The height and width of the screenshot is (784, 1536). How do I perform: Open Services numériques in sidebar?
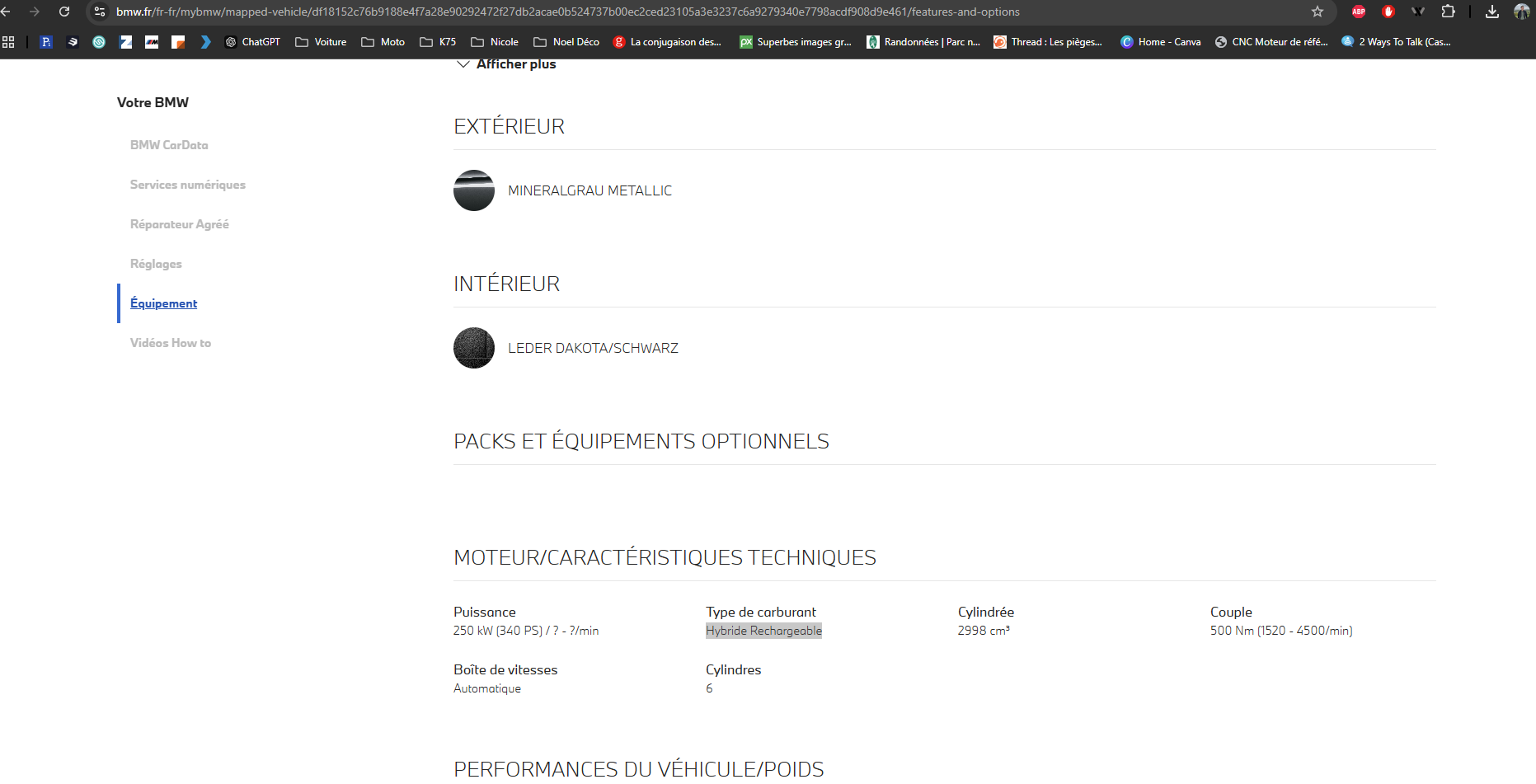[188, 185]
